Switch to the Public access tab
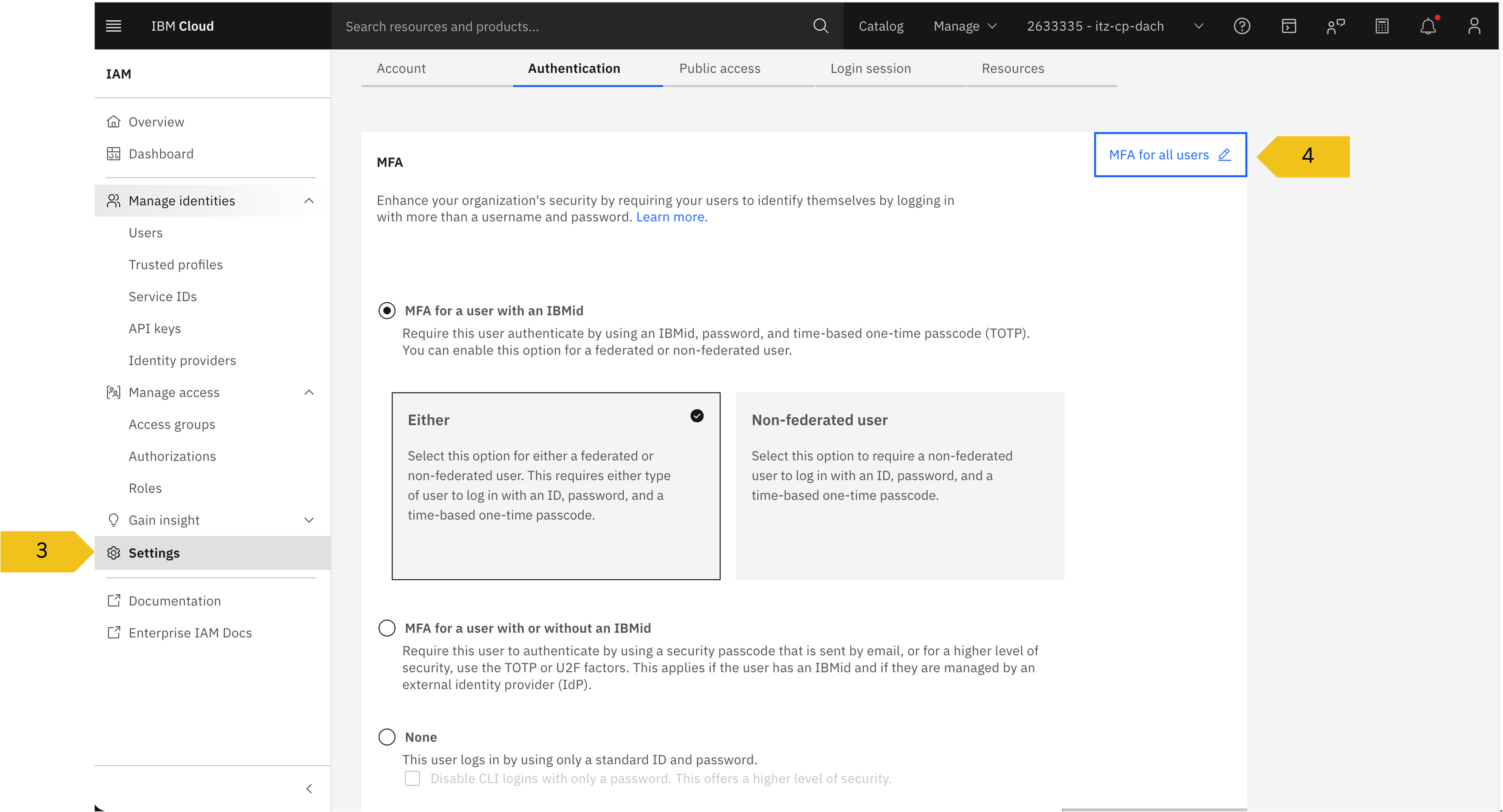 (x=719, y=68)
